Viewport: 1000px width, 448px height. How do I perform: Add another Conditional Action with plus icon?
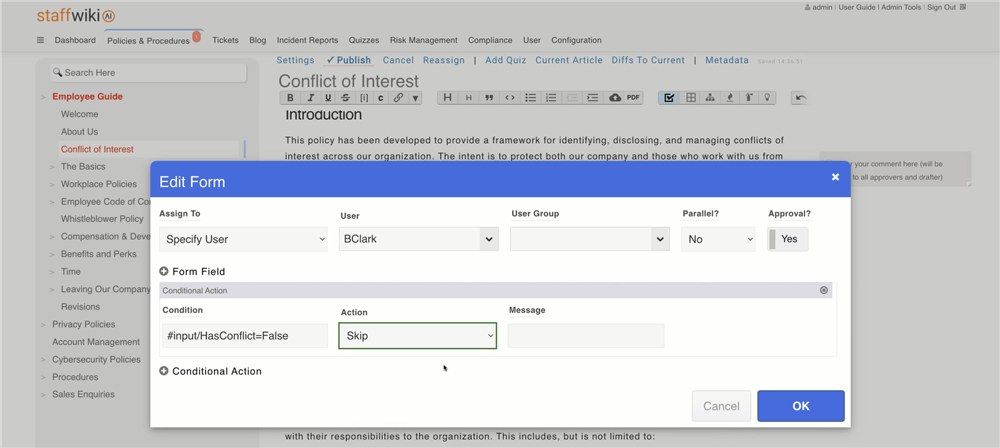[164, 371]
